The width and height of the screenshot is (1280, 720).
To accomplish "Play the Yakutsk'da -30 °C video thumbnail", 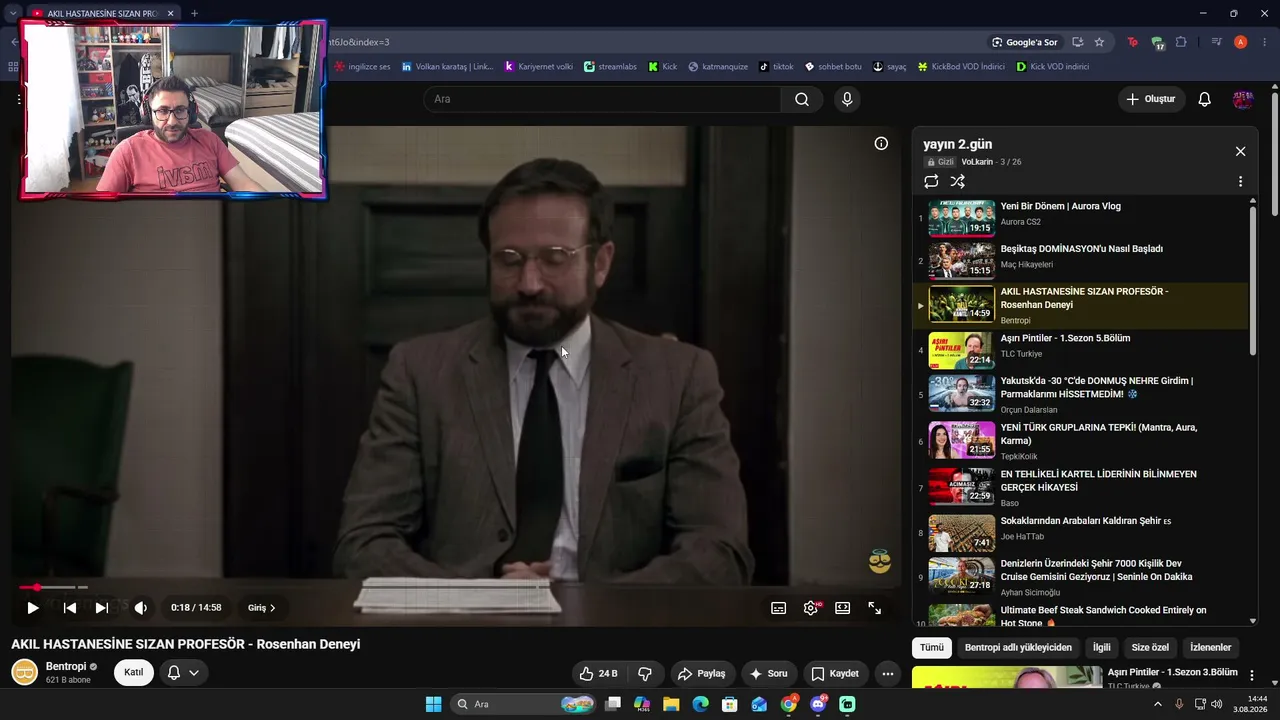I will pyautogui.click(x=961, y=393).
